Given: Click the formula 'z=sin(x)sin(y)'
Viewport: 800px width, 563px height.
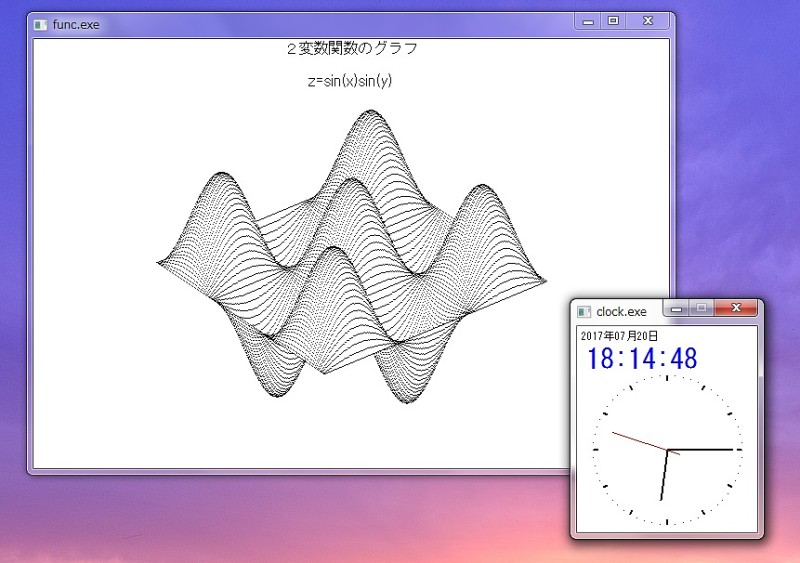Looking at the screenshot, I should (x=350, y=81).
